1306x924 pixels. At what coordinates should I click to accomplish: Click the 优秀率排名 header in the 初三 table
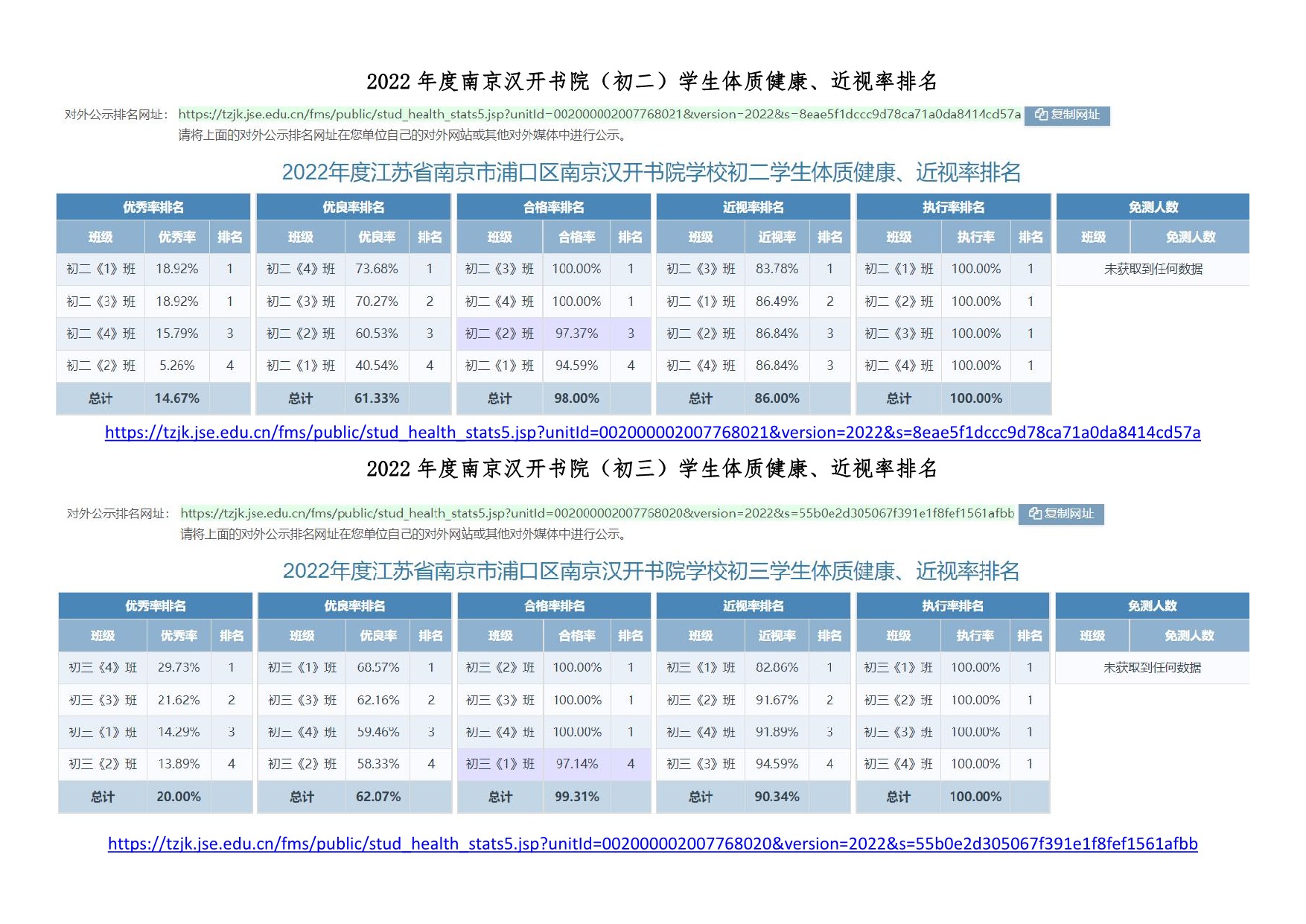tap(156, 605)
